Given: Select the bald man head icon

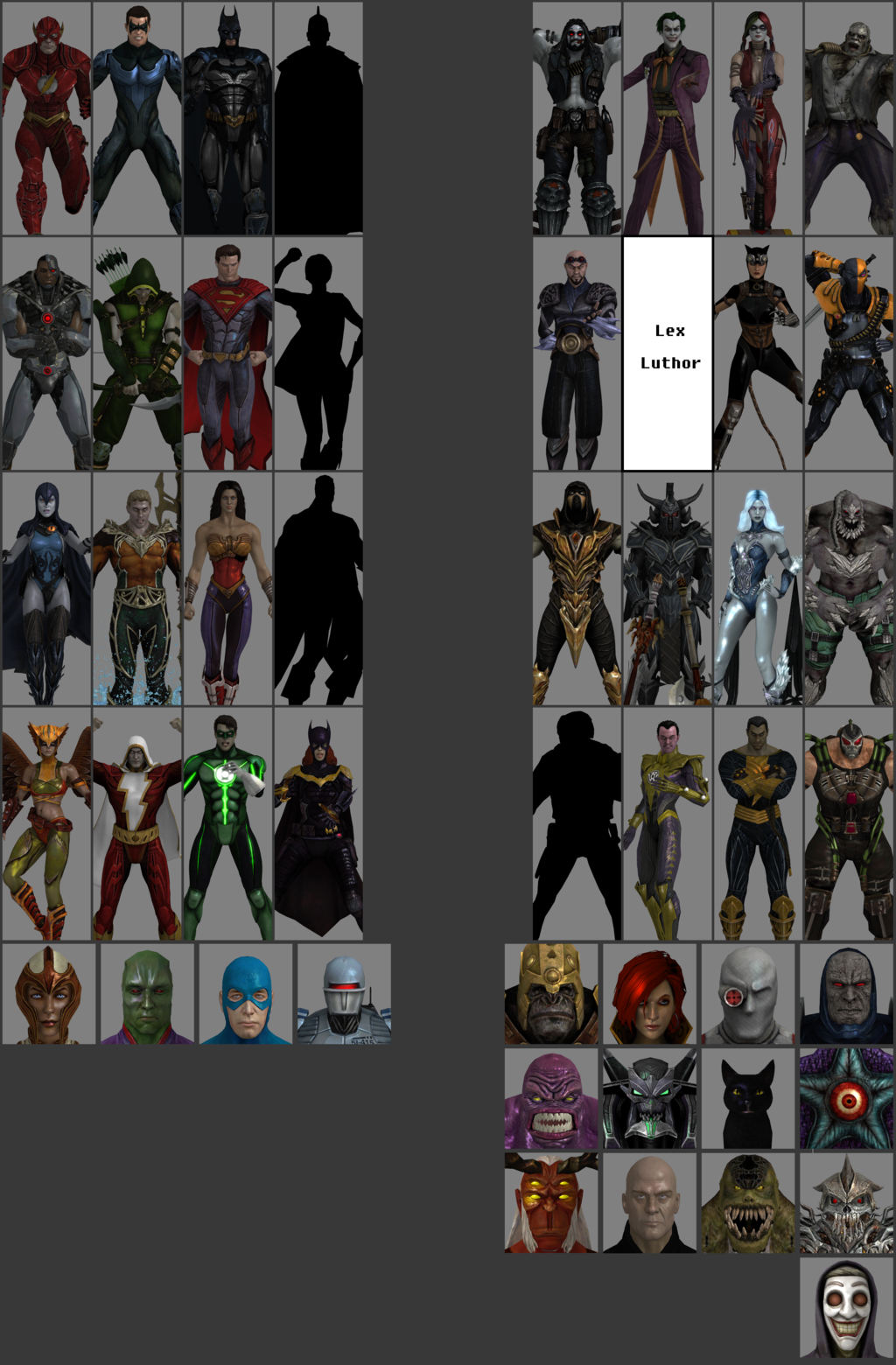Looking at the screenshot, I should click(650, 1203).
